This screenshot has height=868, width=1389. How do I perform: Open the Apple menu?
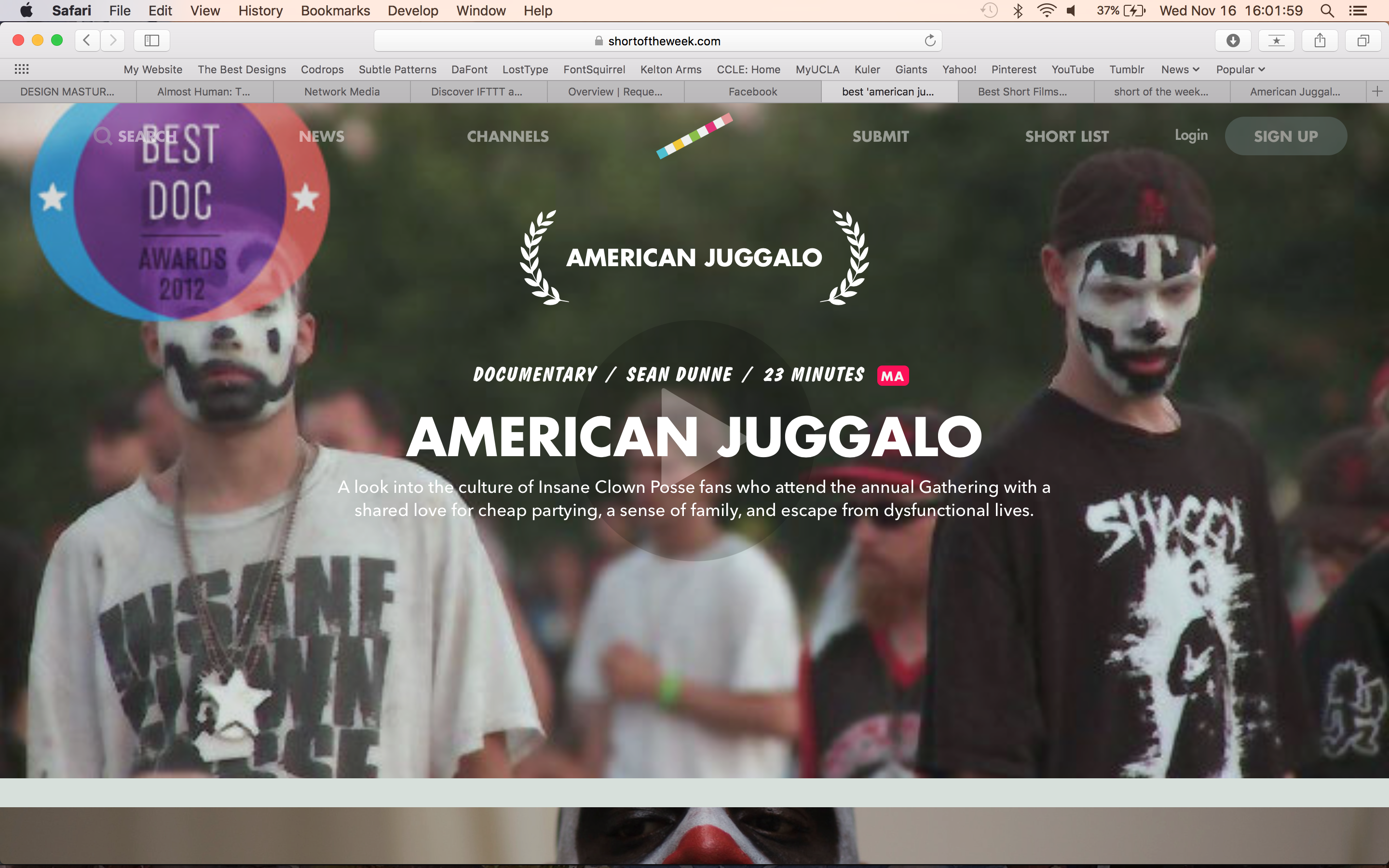[x=26, y=10]
